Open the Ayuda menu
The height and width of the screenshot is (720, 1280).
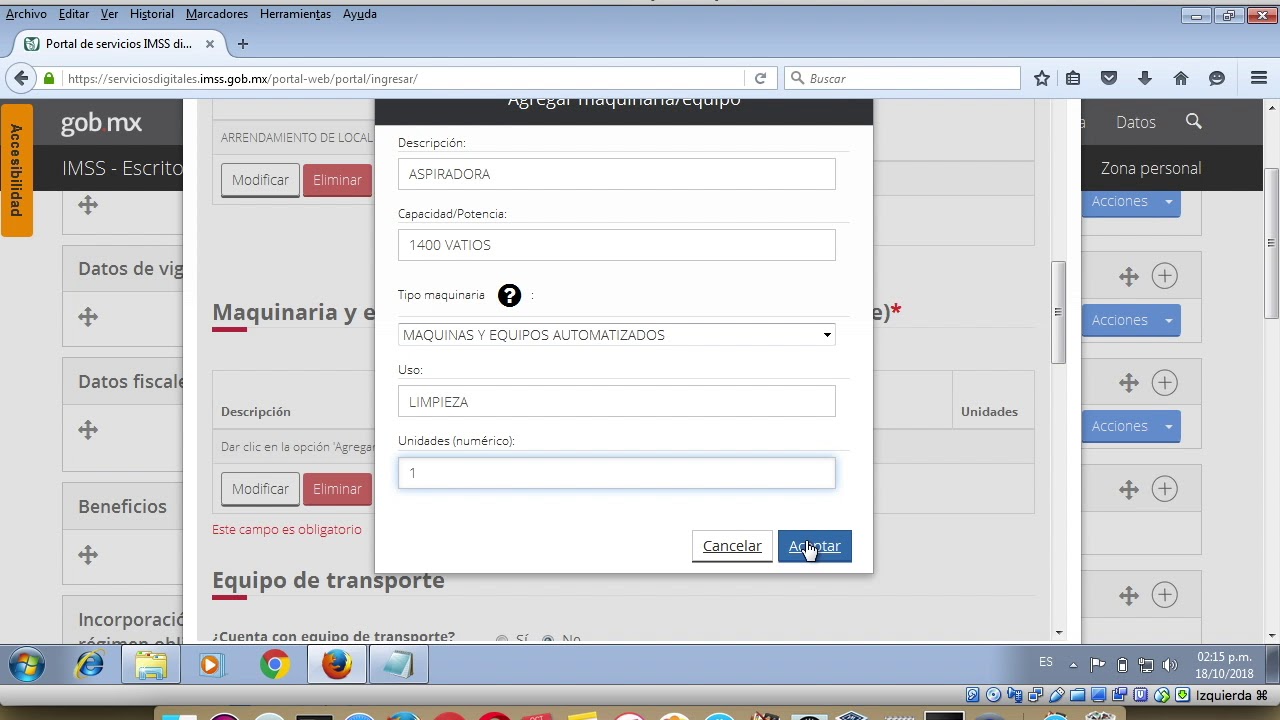(x=360, y=14)
